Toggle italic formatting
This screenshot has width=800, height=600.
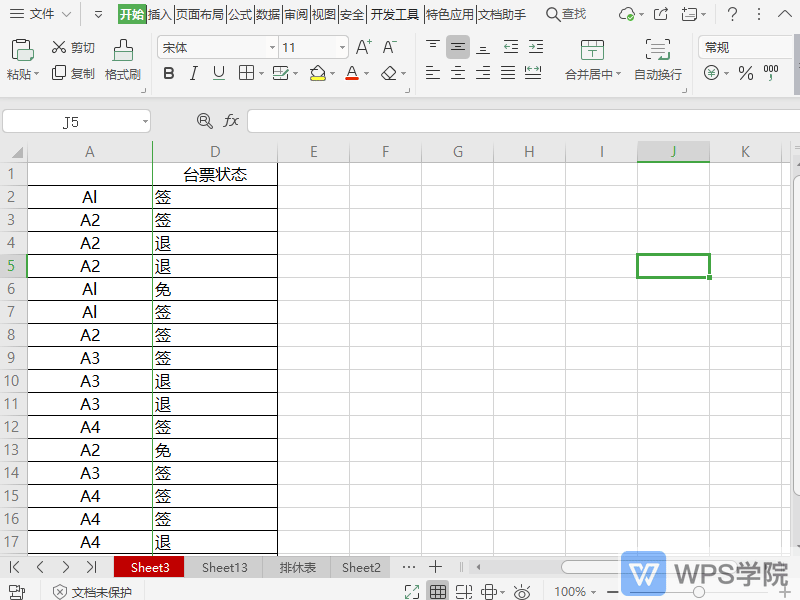tap(193, 73)
